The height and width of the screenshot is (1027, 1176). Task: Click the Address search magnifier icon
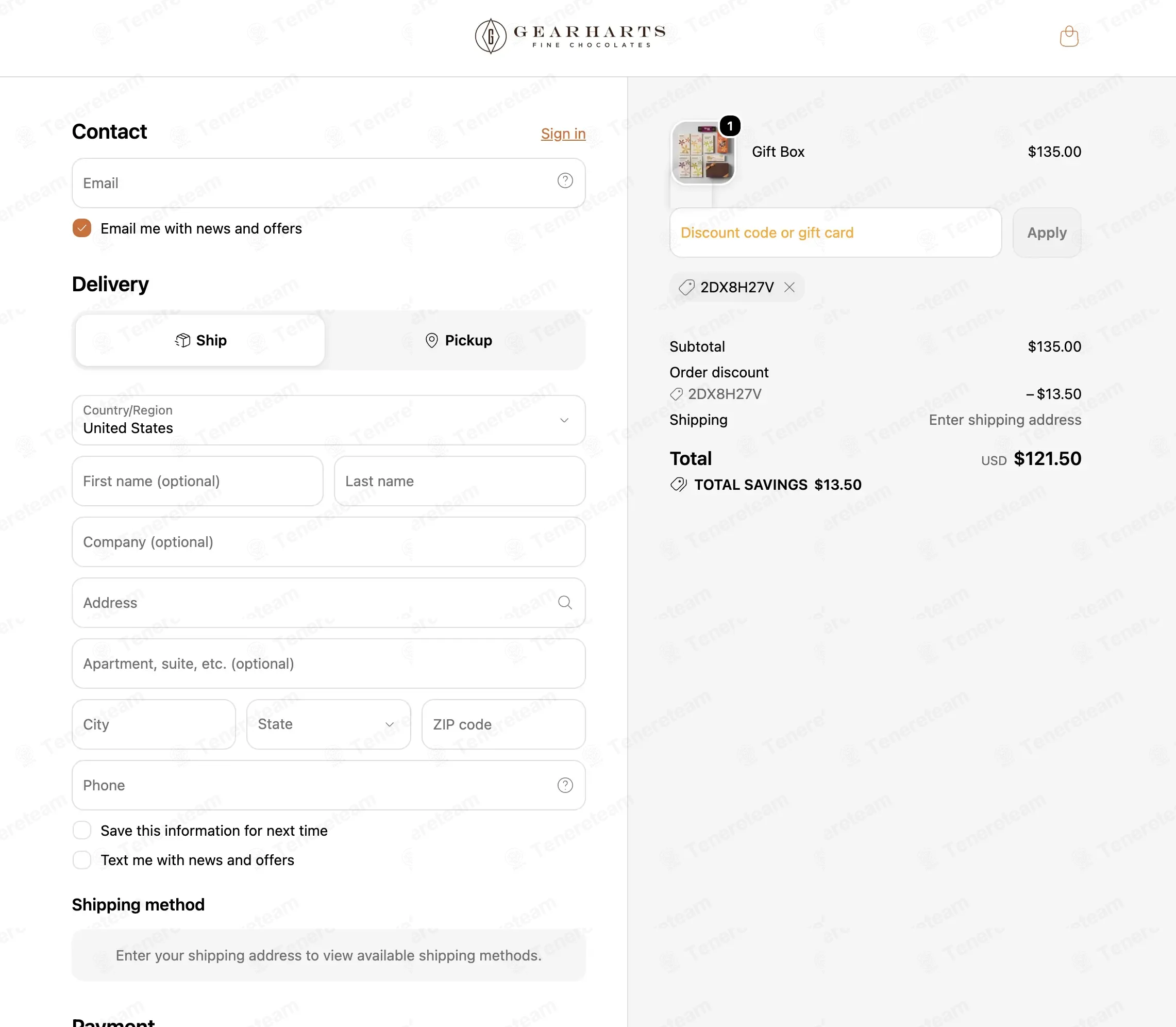[x=565, y=602]
